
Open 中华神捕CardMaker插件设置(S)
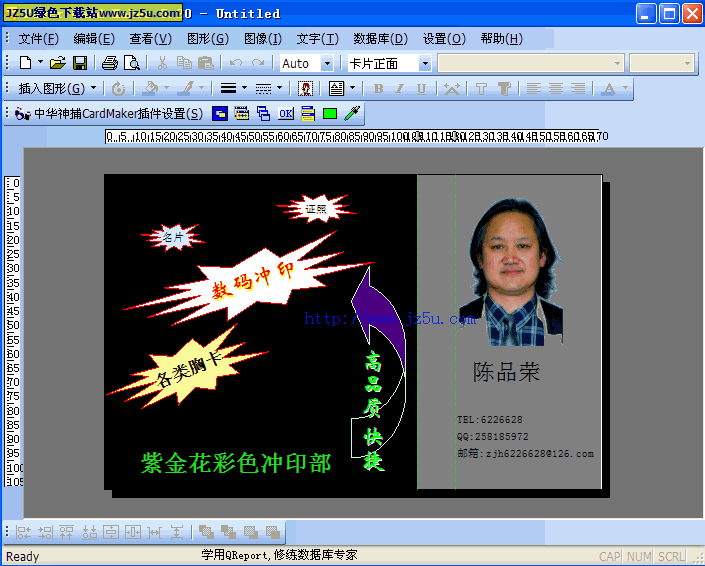[108, 114]
